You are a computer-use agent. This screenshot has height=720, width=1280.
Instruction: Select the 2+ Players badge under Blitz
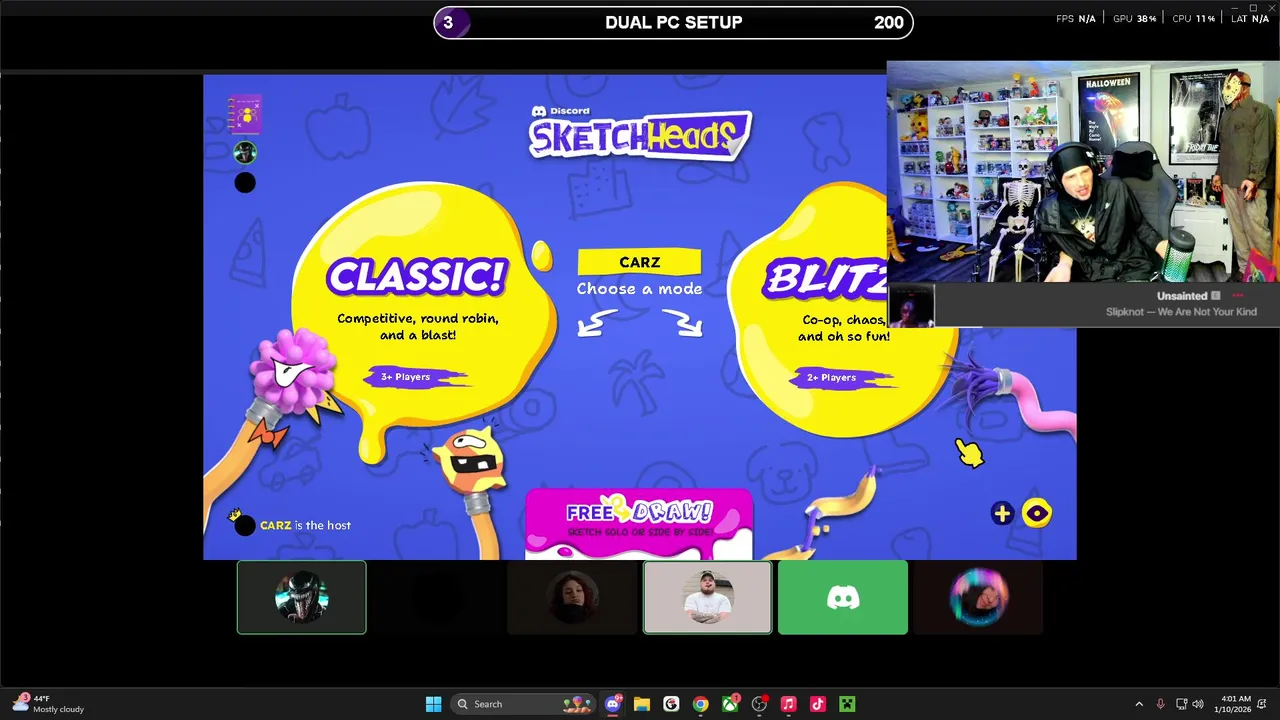tap(844, 378)
